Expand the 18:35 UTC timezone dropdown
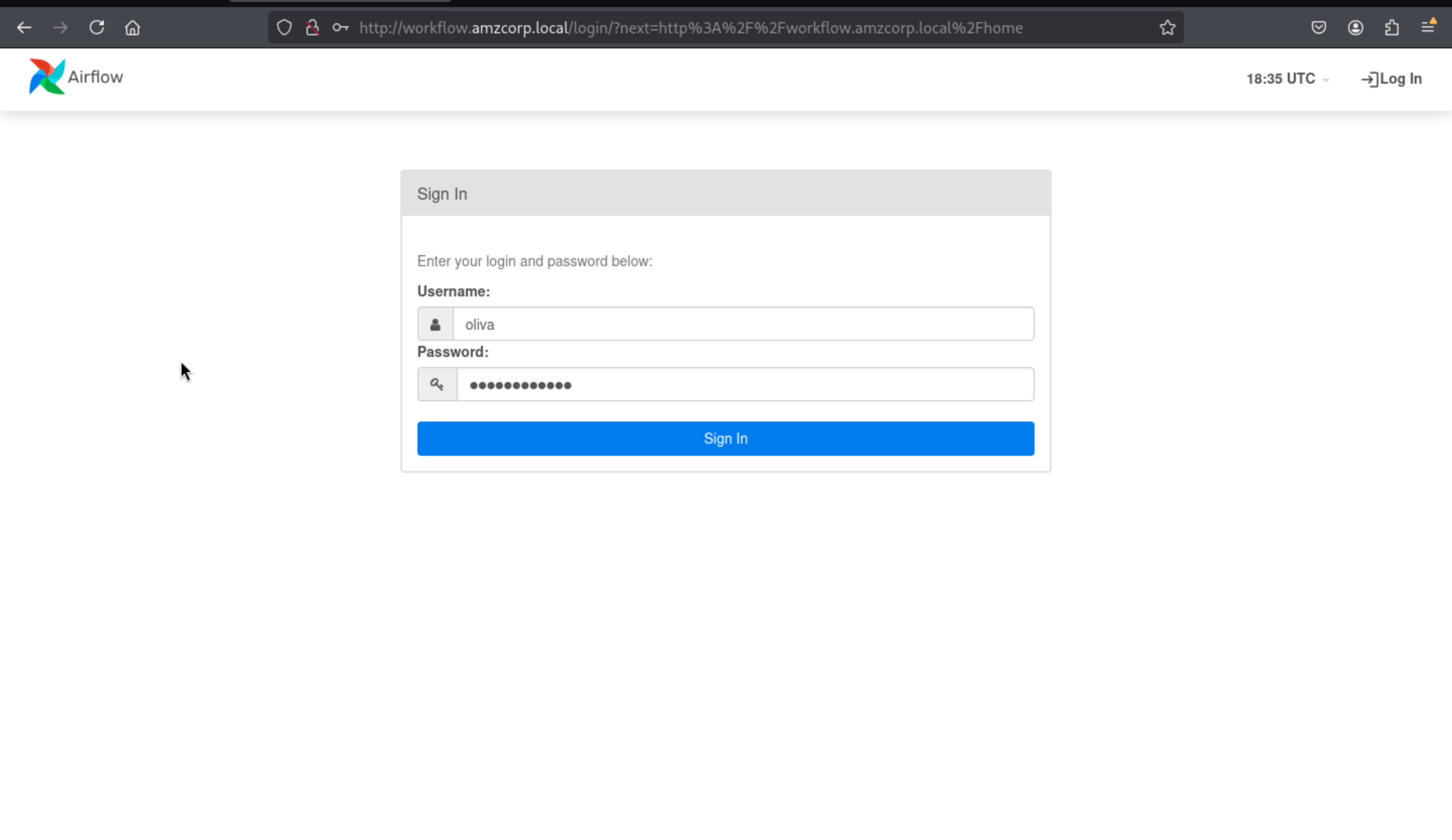Viewport: 1452px width, 840px height. point(1287,79)
